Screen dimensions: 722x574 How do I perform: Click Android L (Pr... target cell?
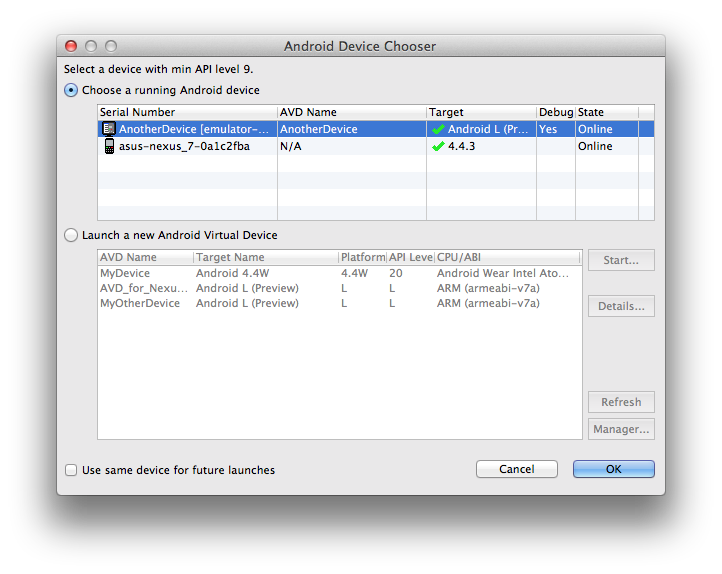[488, 129]
